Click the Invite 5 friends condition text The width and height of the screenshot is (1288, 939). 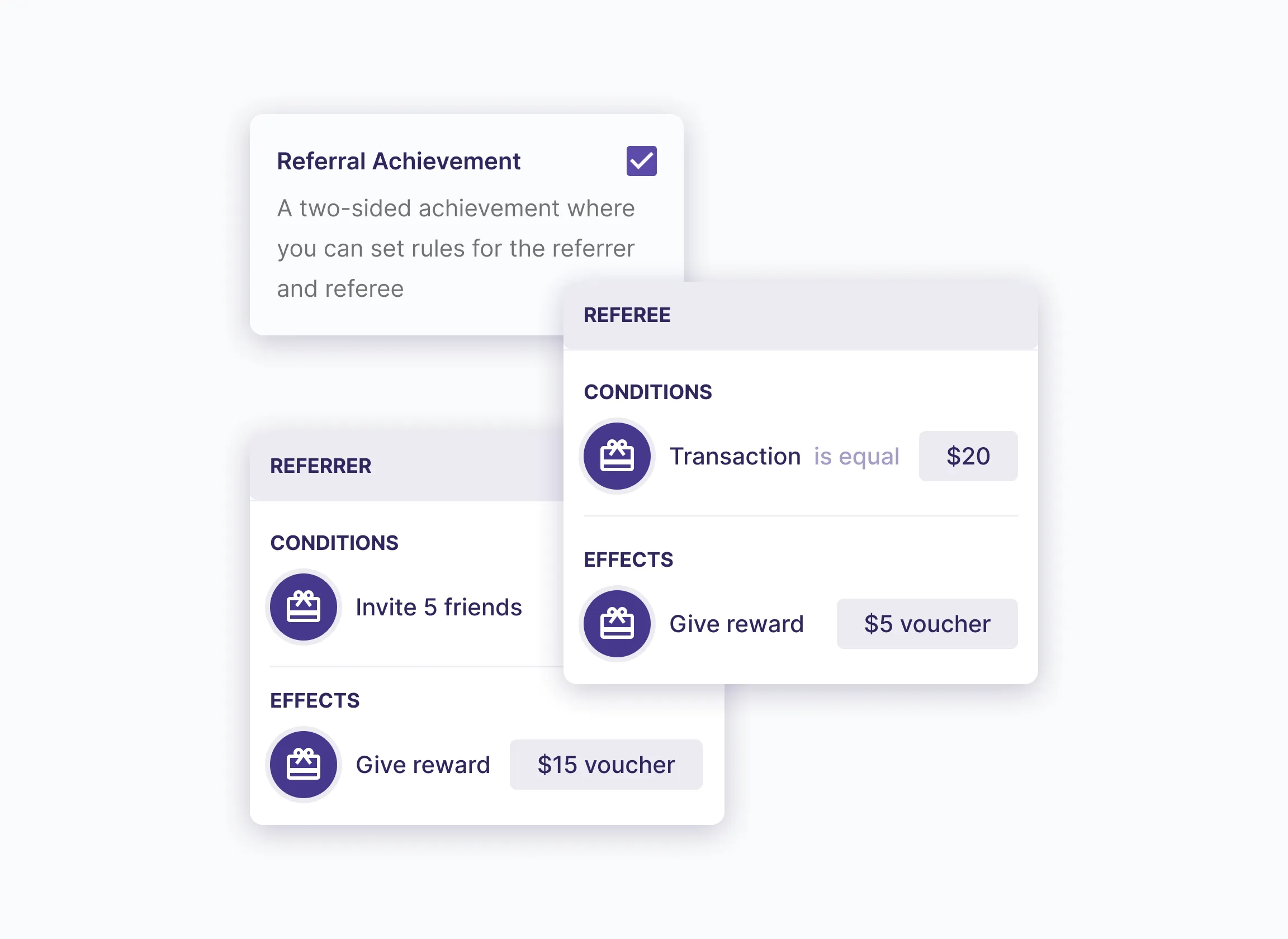[438, 606]
